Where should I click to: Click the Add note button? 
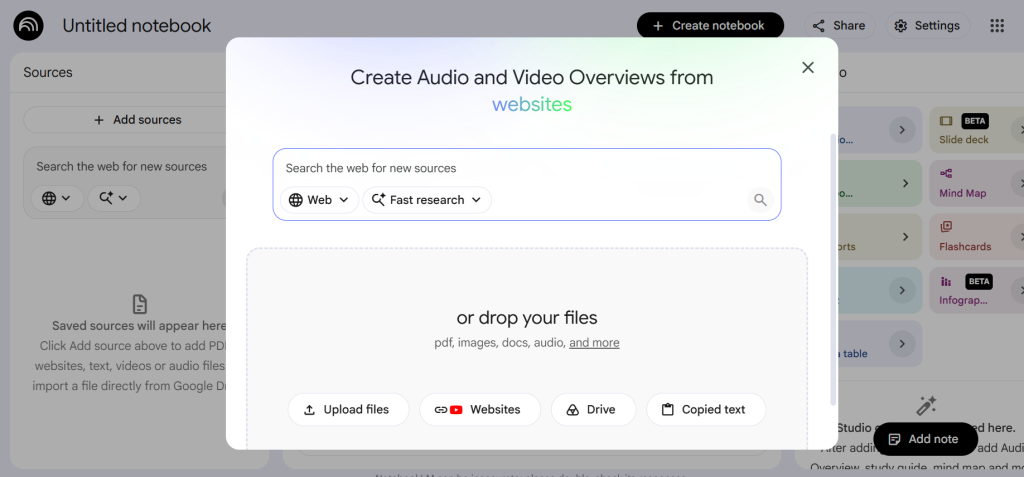925,439
